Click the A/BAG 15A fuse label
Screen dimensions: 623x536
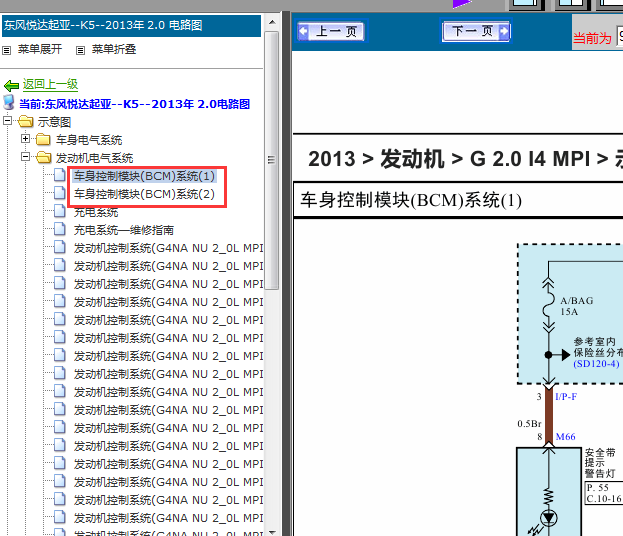[577, 306]
